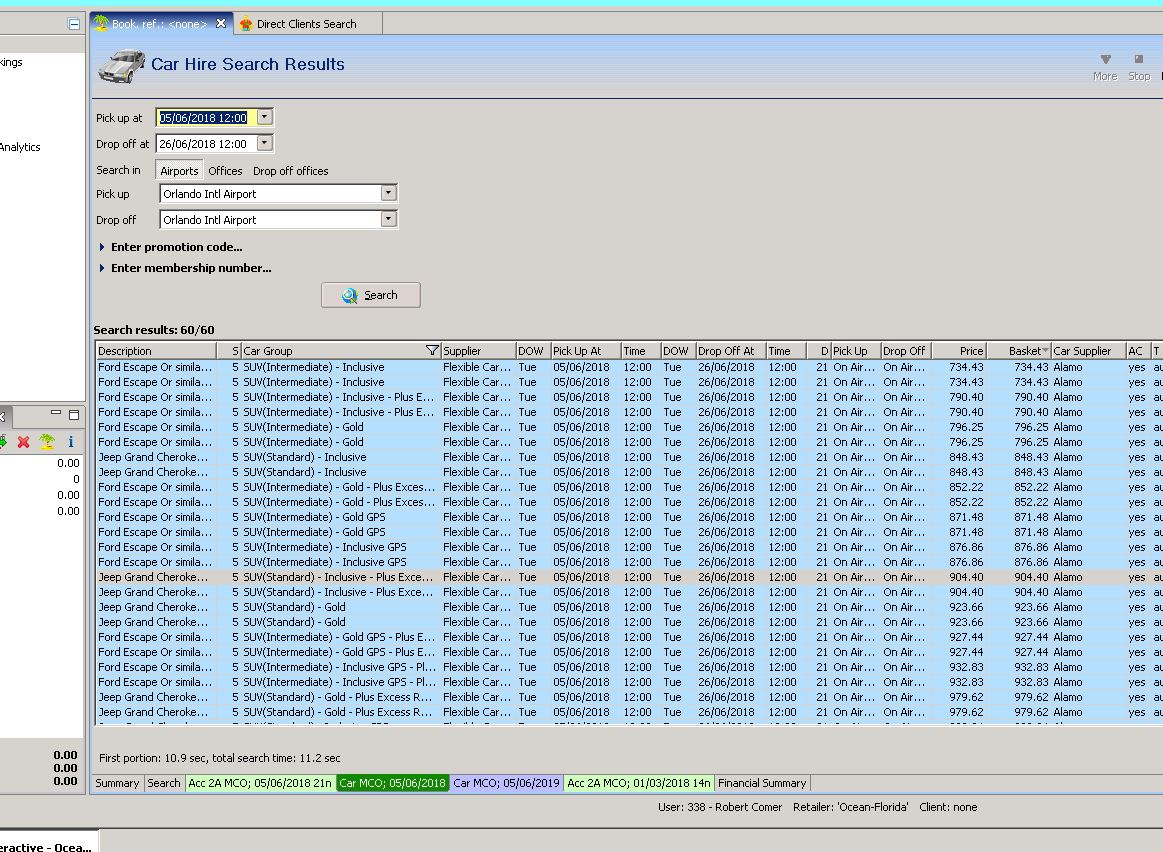Click the blue info icon

[x=71, y=441]
